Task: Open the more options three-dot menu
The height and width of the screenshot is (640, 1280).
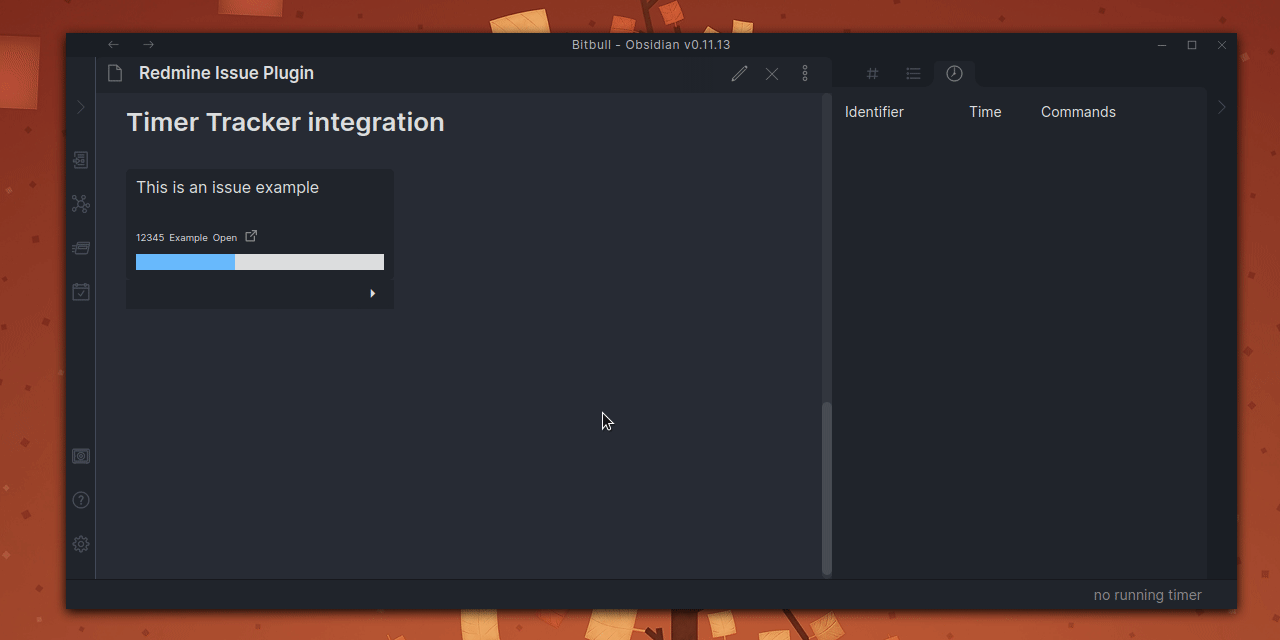Action: click(x=805, y=73)
